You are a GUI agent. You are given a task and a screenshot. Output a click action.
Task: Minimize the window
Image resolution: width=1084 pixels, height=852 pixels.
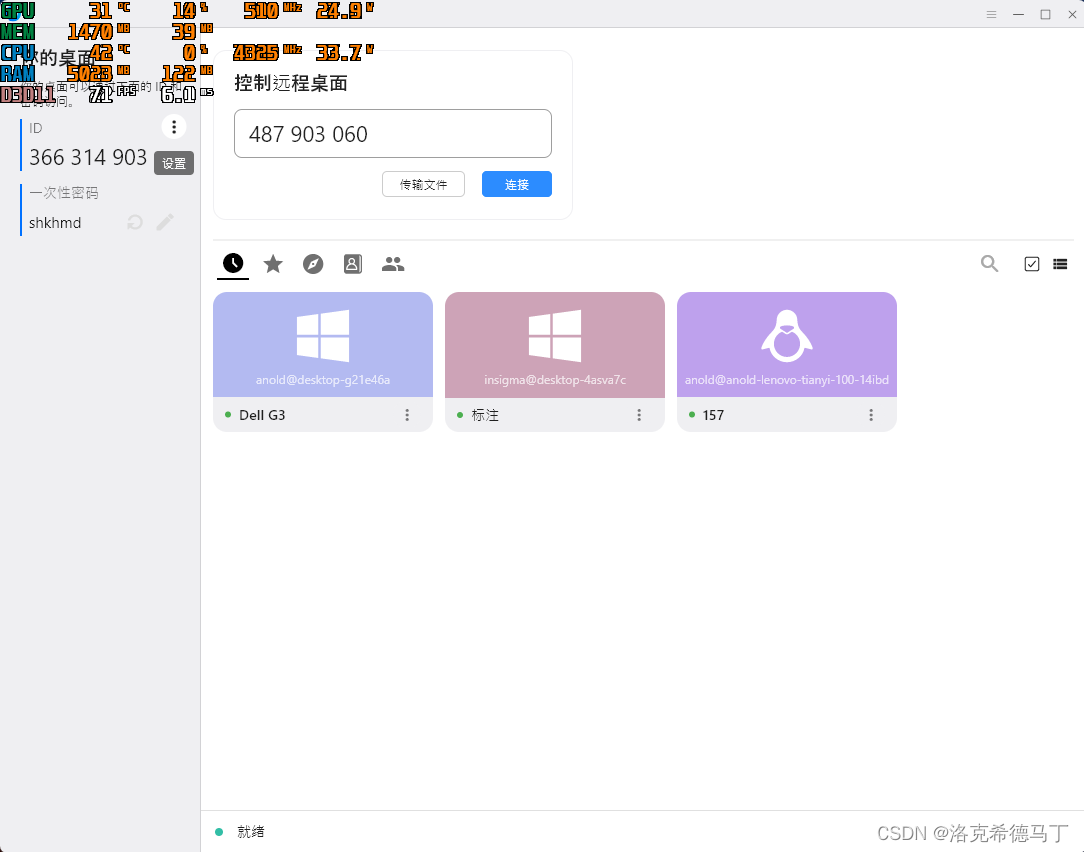(x=1018, y=14)
